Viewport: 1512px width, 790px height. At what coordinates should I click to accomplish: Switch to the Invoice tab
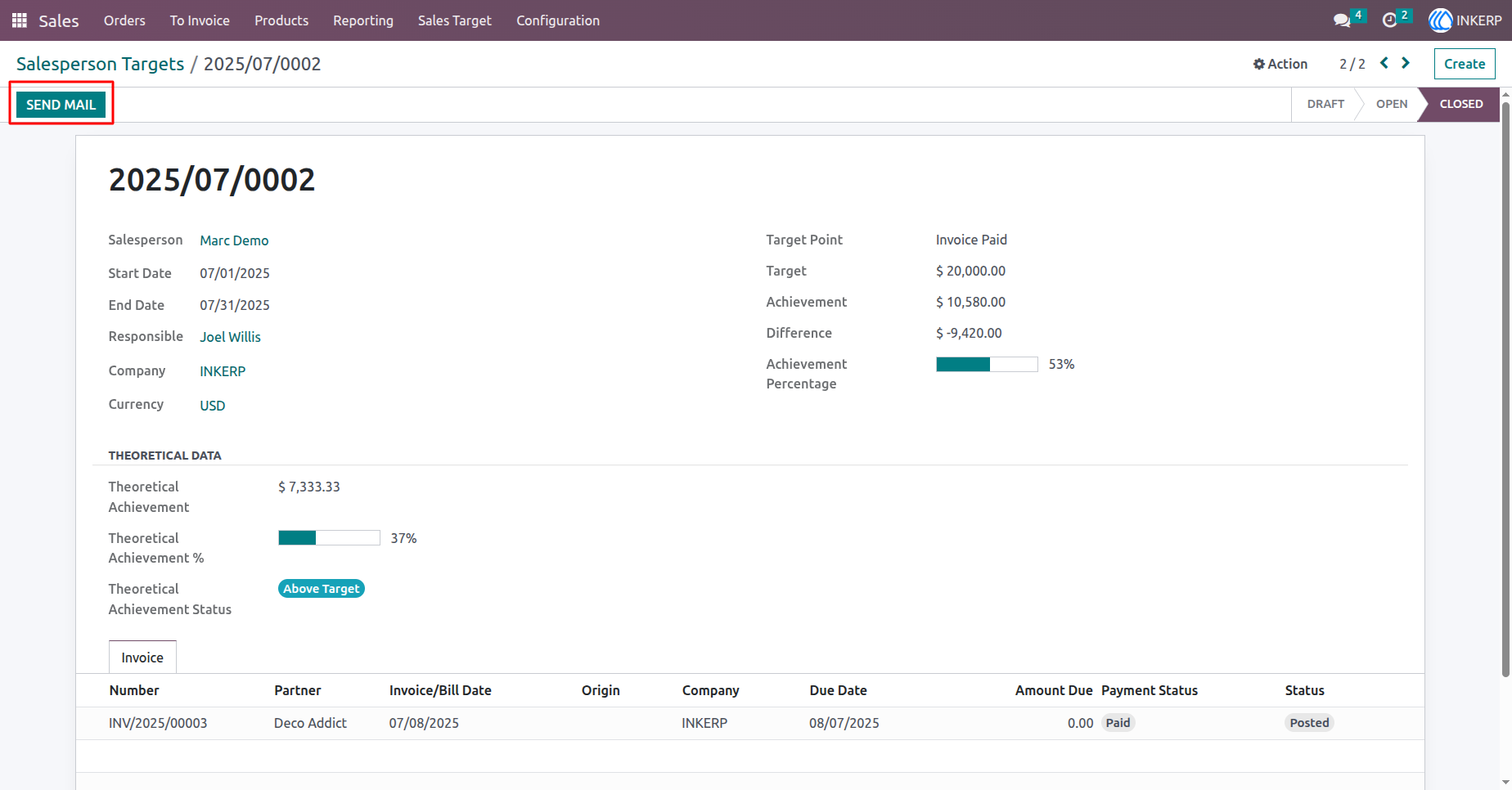coord(142,658)
